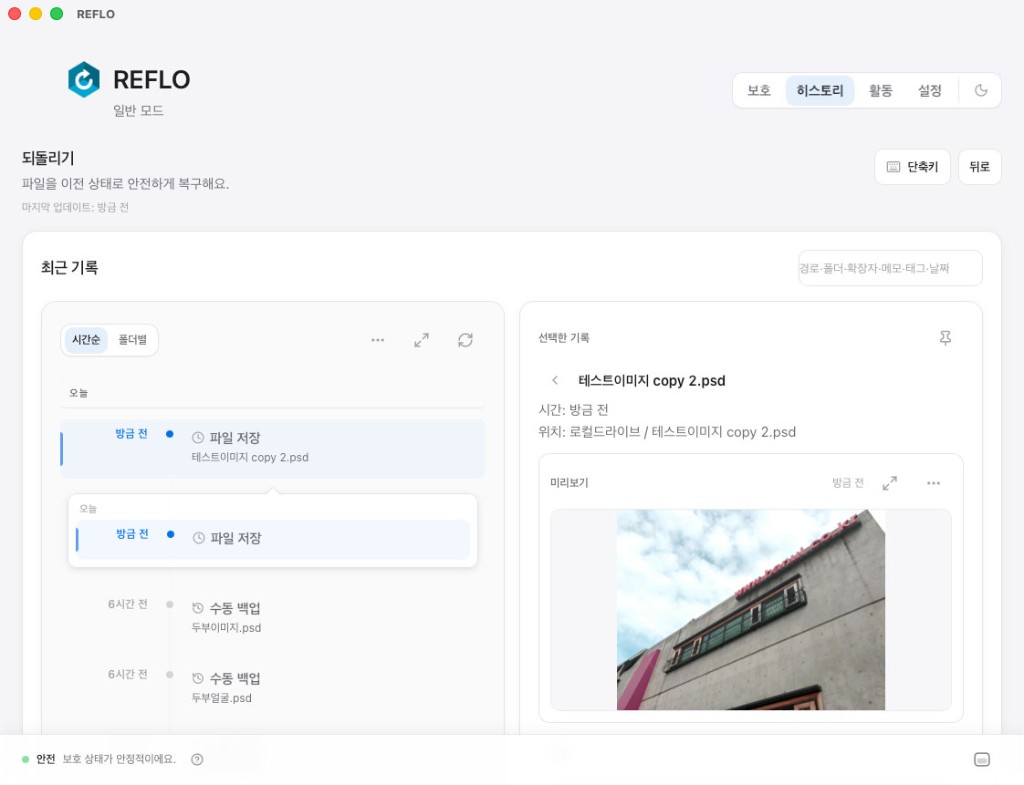Click the timeline dot for 두부얼굴.psd
Image resolution: width=1024 pixels, height=785 pixels.
coord(170,675)
